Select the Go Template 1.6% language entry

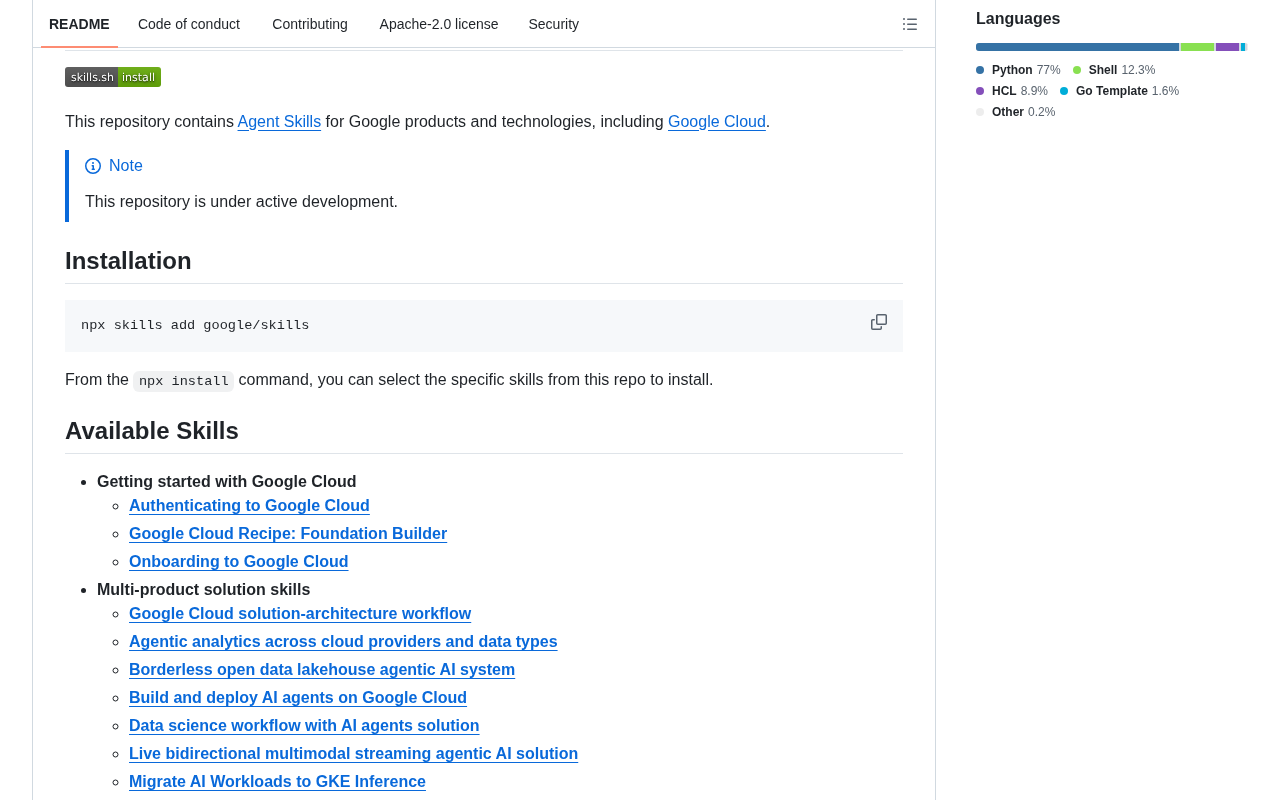(x=1119, y=91)
